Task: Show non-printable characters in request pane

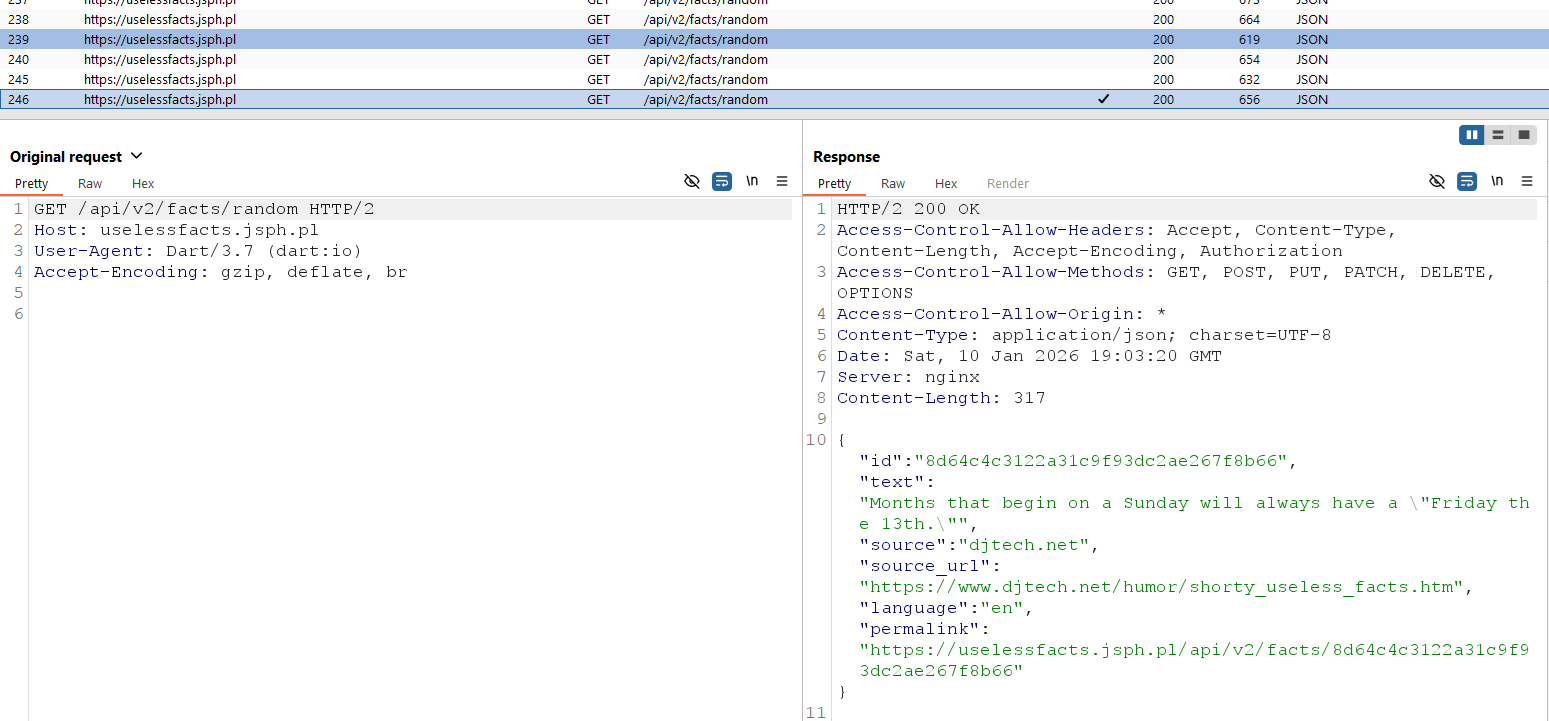Action: [x=752, y=181]
